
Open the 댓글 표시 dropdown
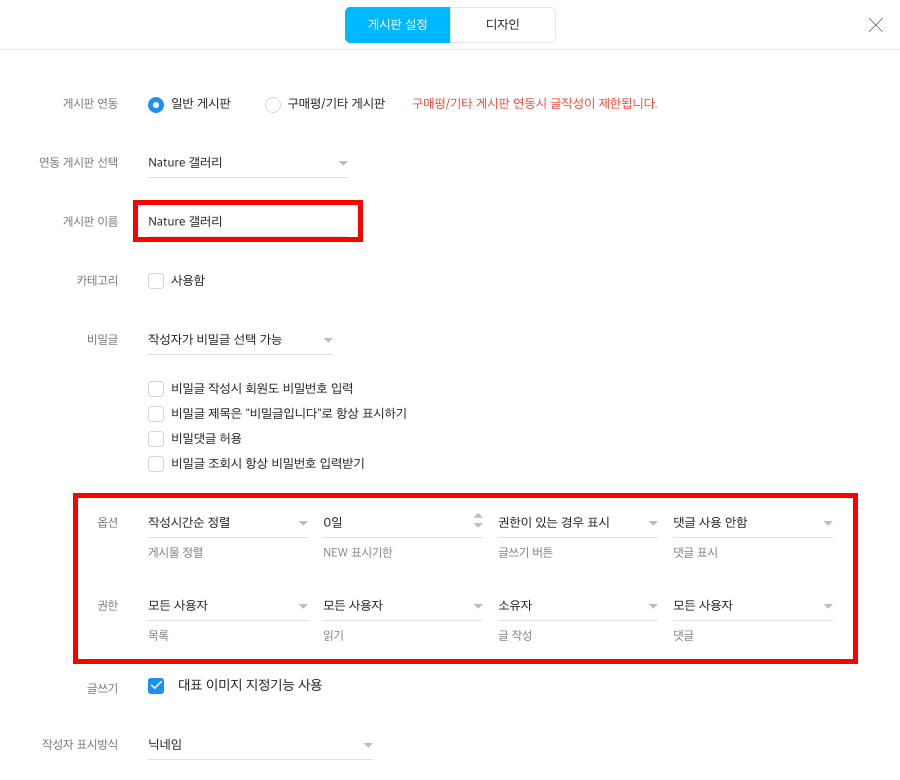(752, 523)
